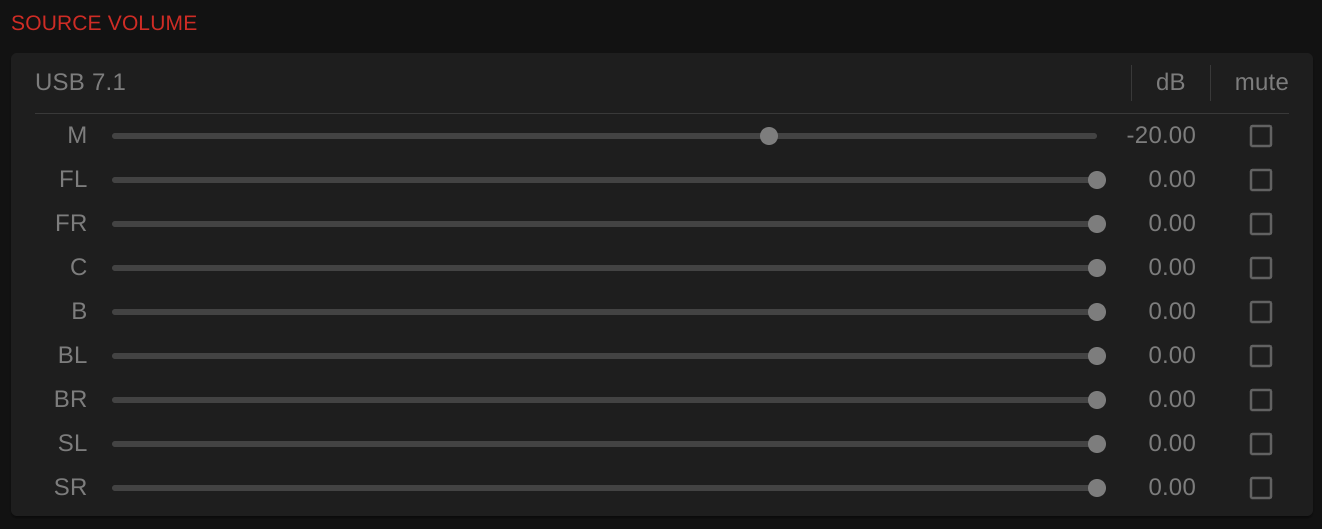
Task: Click the B channel slider knob
Action: click(x=1097, y=312)
